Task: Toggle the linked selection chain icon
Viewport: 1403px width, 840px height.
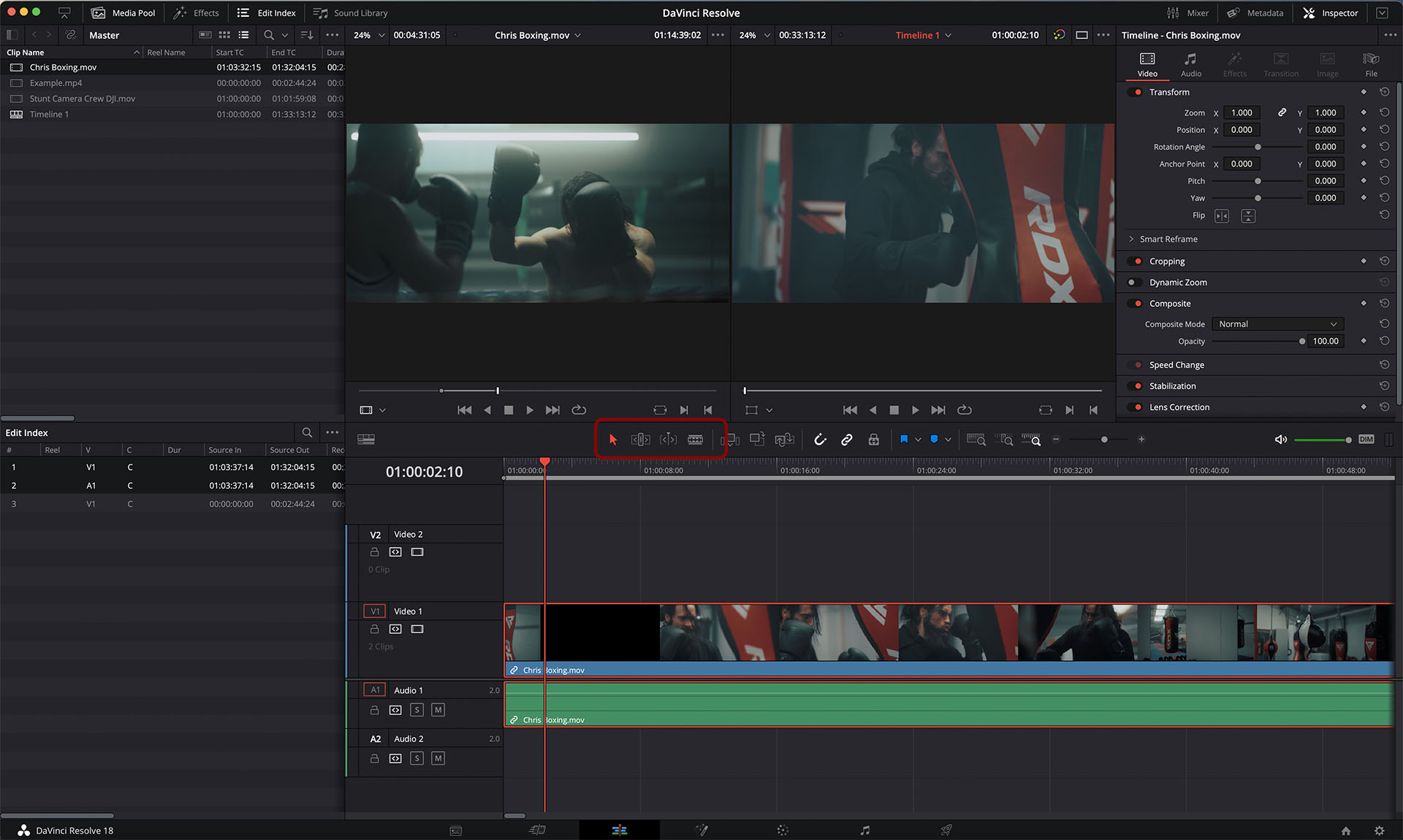Action: click(846, 440)
